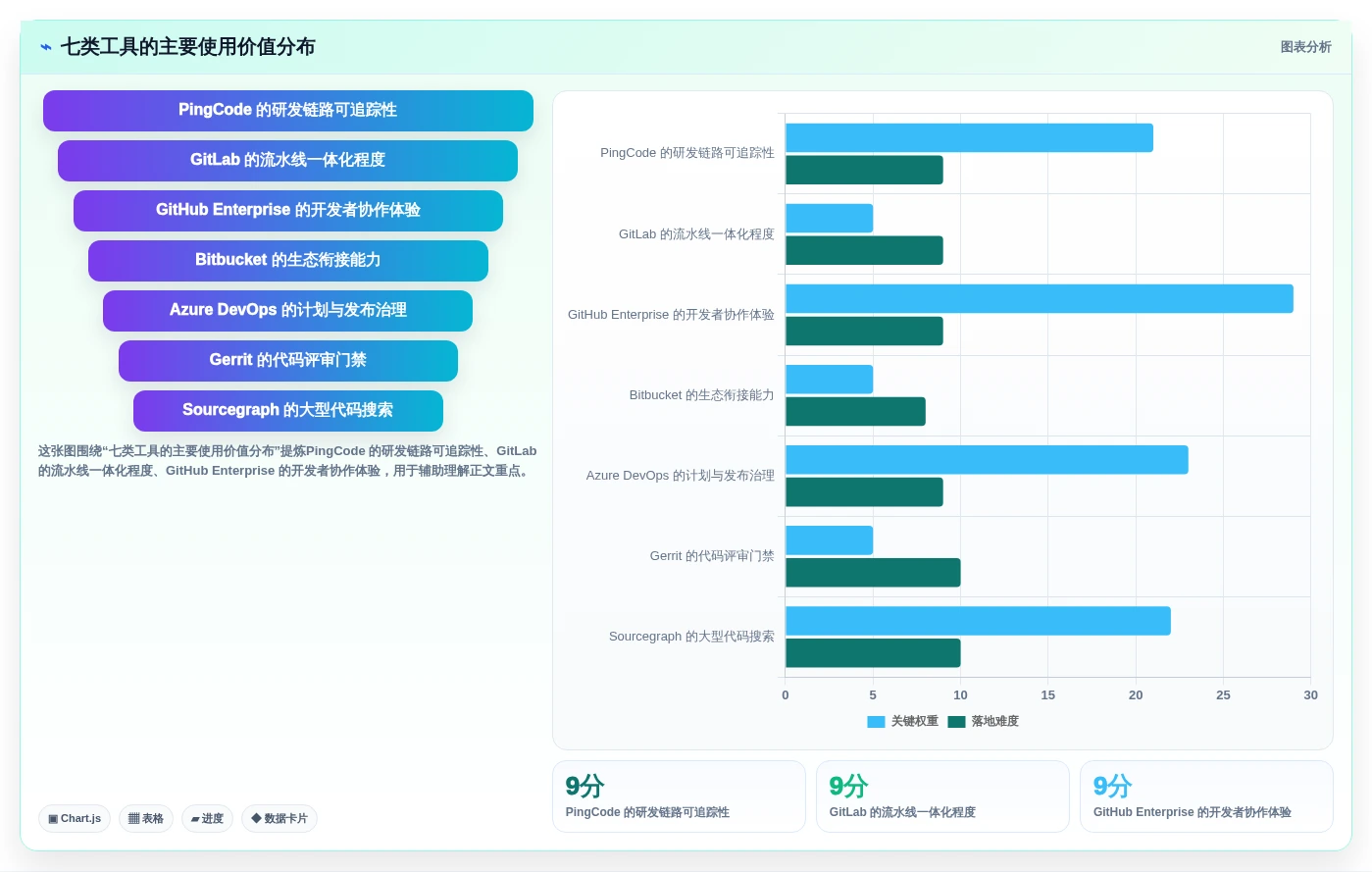1372x872 pixels.
Task: Click the Chart.js tag chip
Action: (75, 818)
